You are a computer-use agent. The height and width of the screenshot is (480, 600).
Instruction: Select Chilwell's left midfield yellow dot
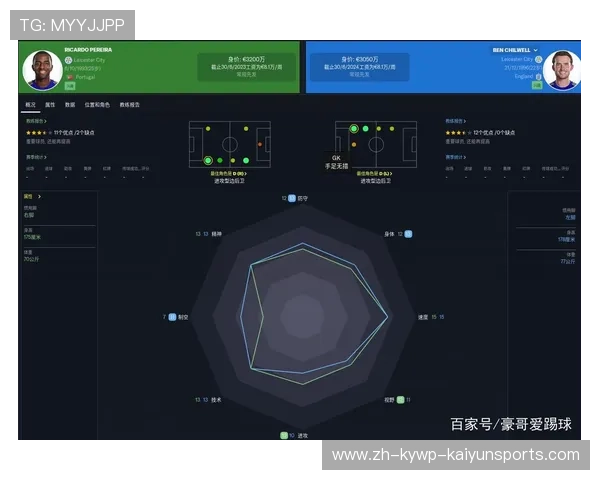pos(378,129)
